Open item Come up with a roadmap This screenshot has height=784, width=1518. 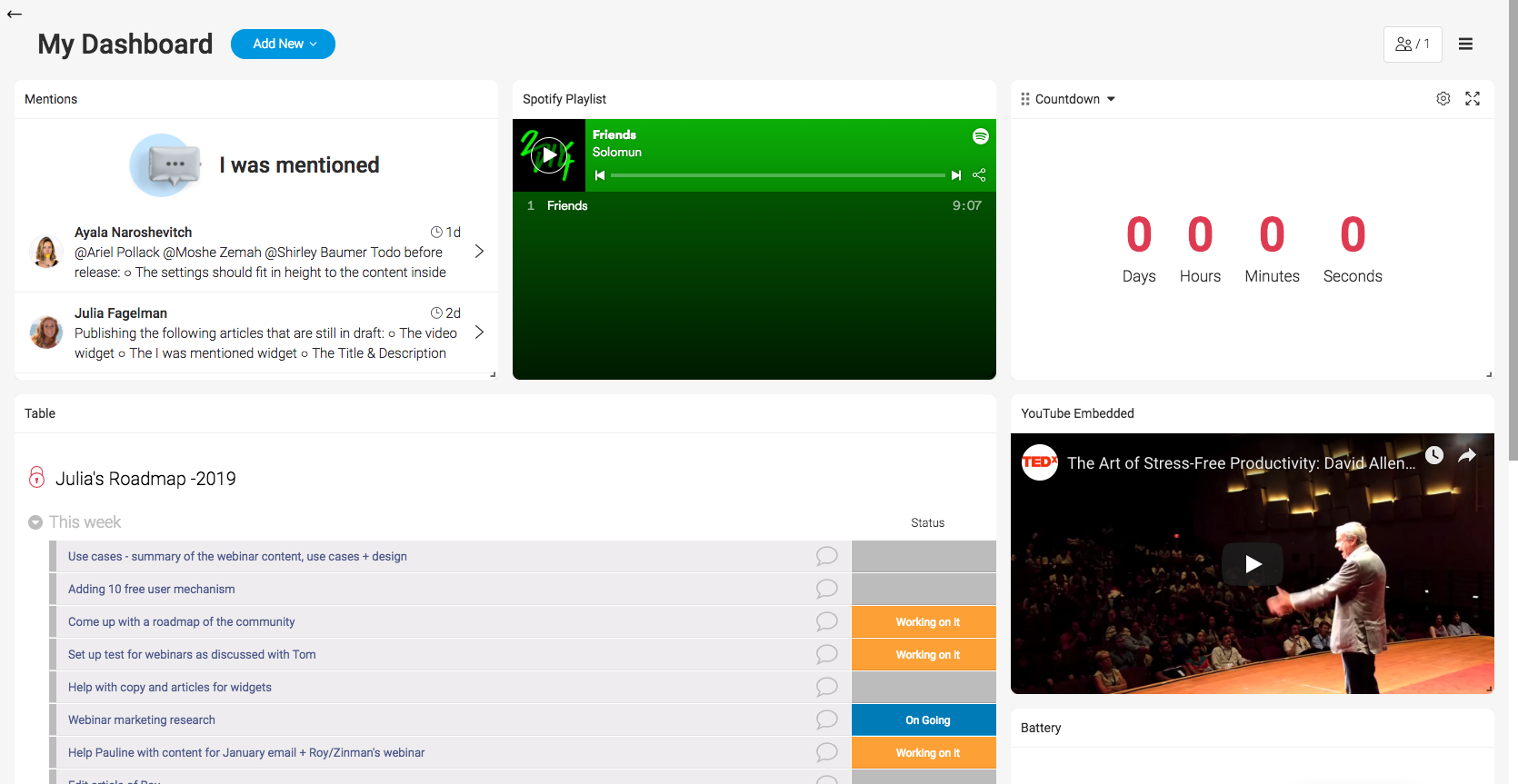point(182,622)
